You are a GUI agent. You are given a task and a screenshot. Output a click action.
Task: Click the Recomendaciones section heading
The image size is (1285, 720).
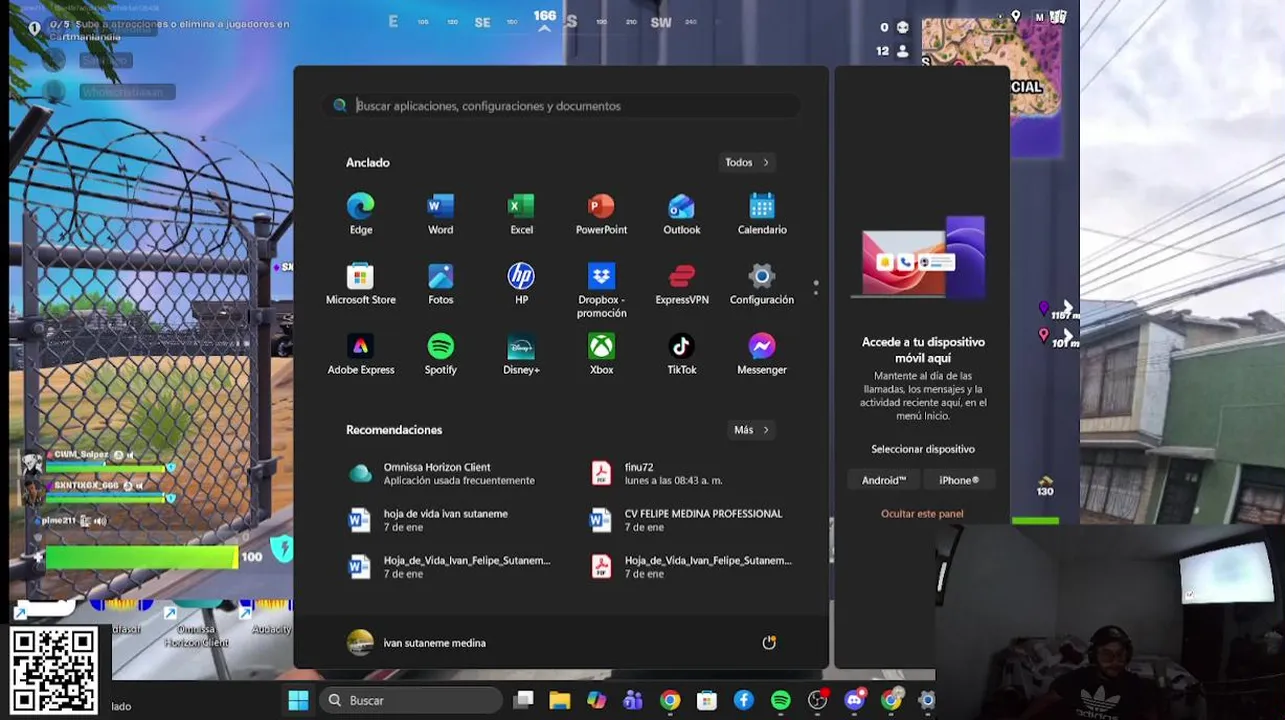pos(394,430)
